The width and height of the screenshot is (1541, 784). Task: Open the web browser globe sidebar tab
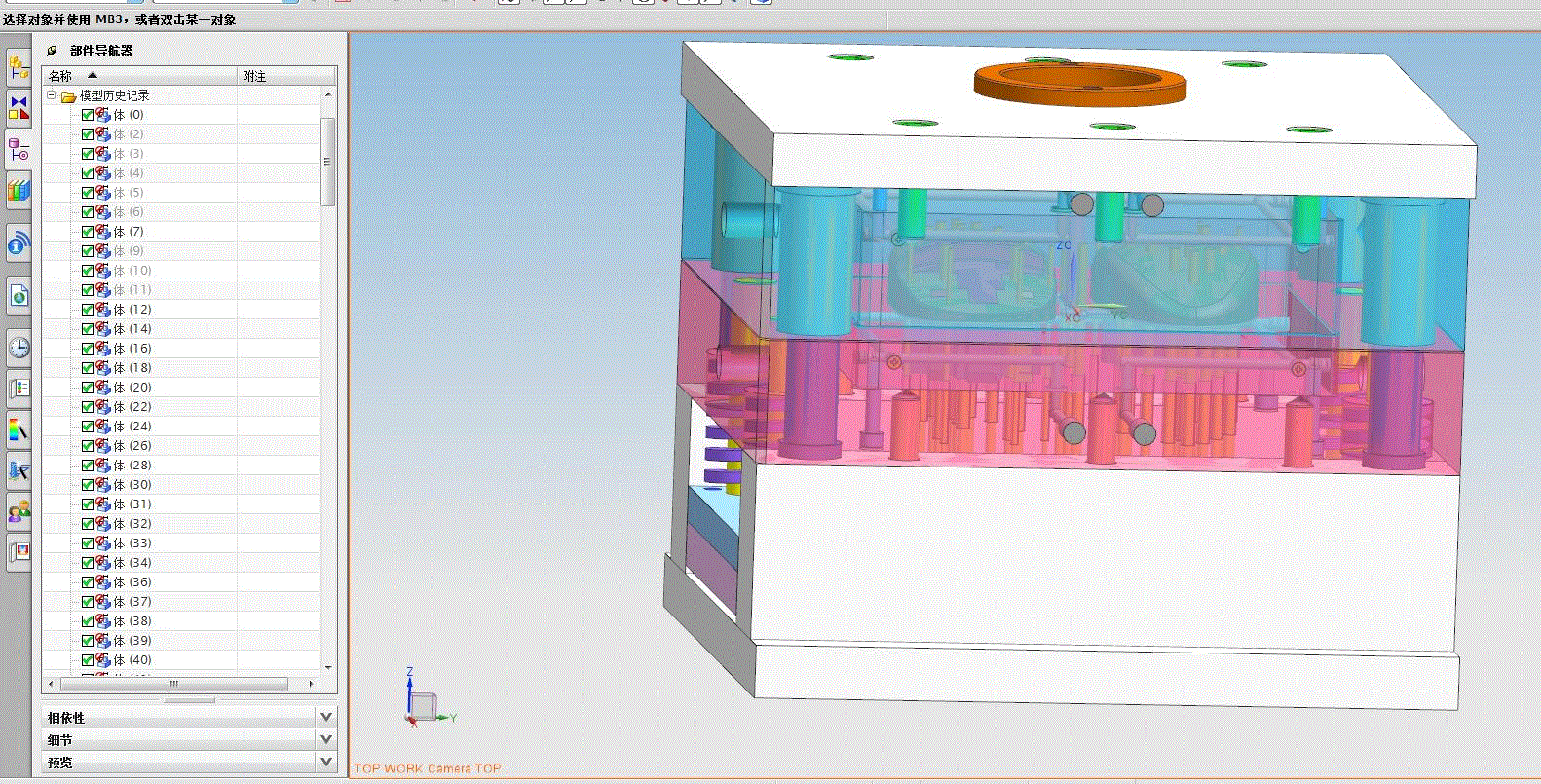coord(19,295)
